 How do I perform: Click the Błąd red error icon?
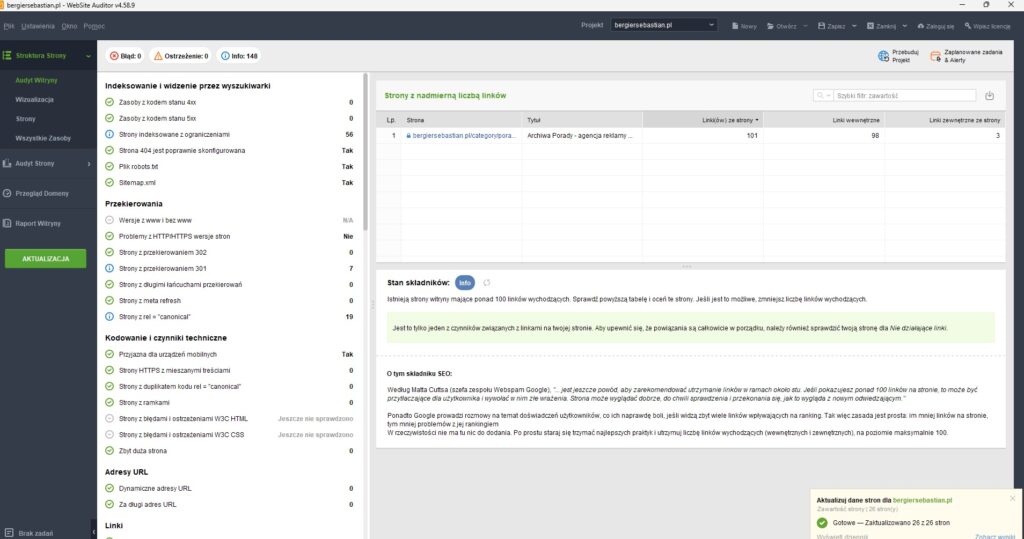[x=114, y=56]
